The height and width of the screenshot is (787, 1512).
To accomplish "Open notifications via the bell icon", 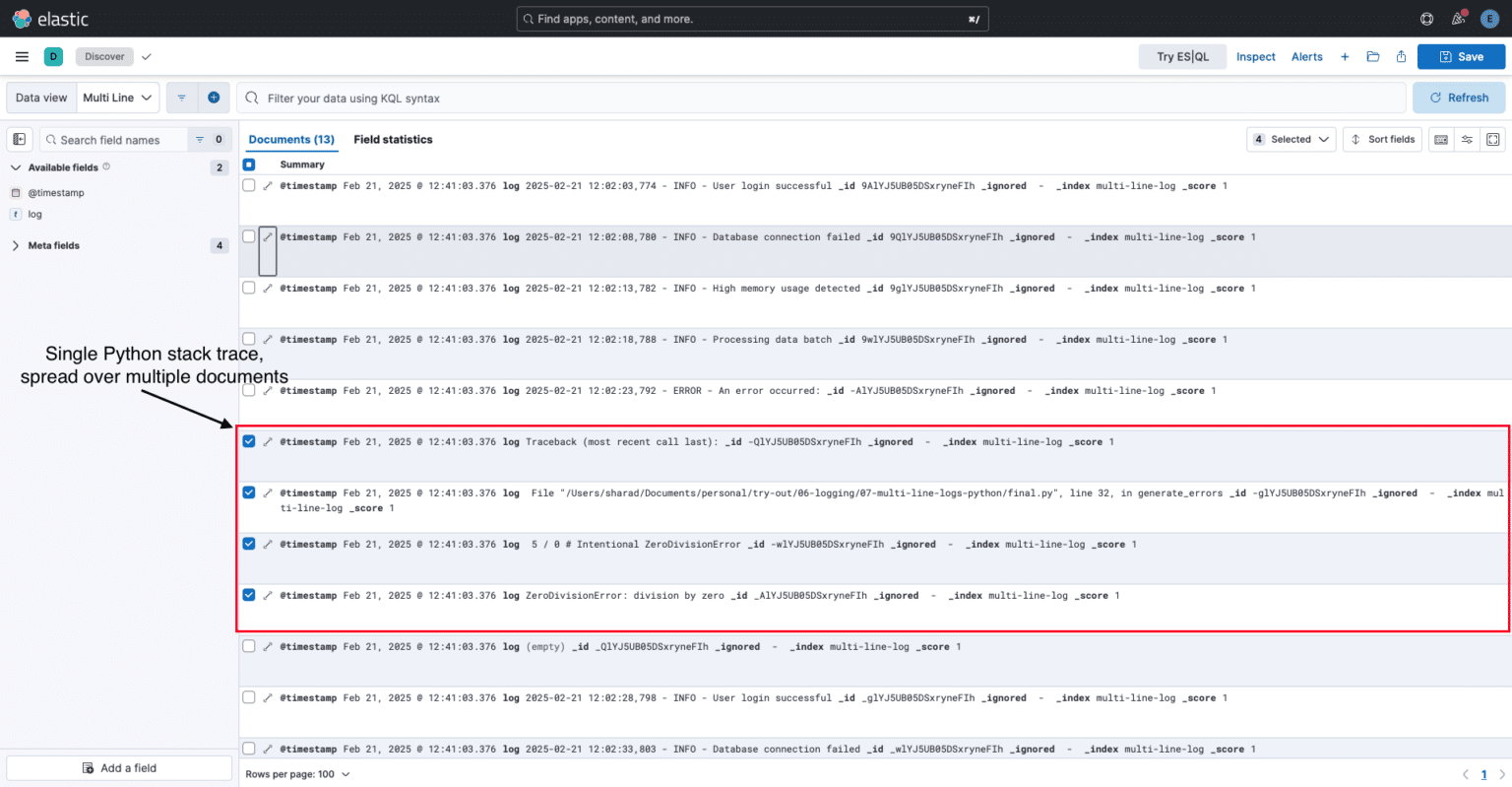I will click(x=1458, y=18).
